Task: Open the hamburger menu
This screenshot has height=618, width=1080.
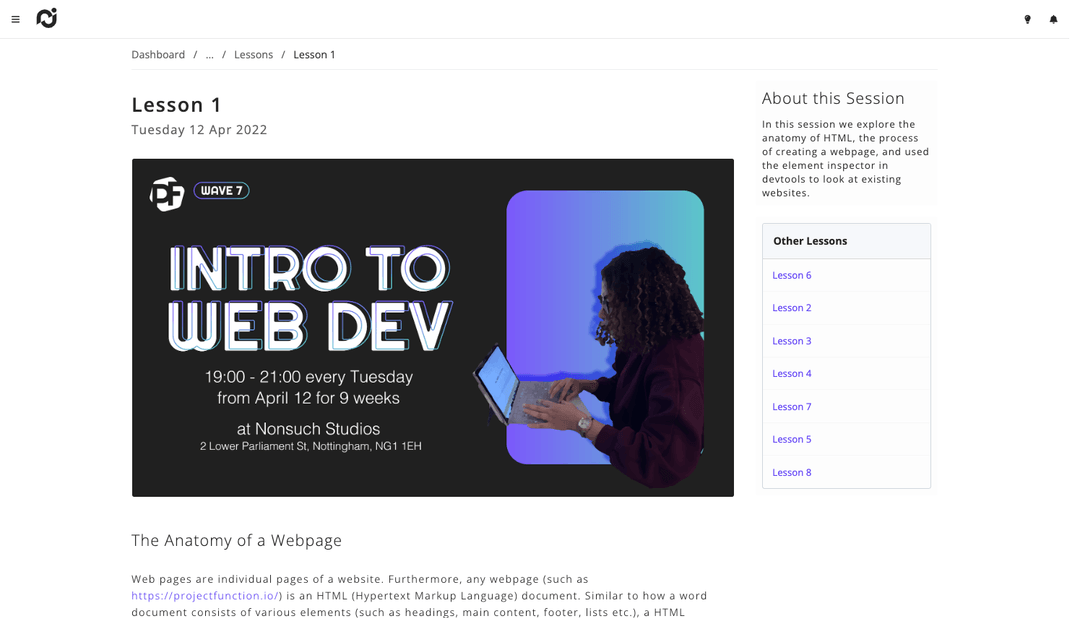Action: point(15,19)
